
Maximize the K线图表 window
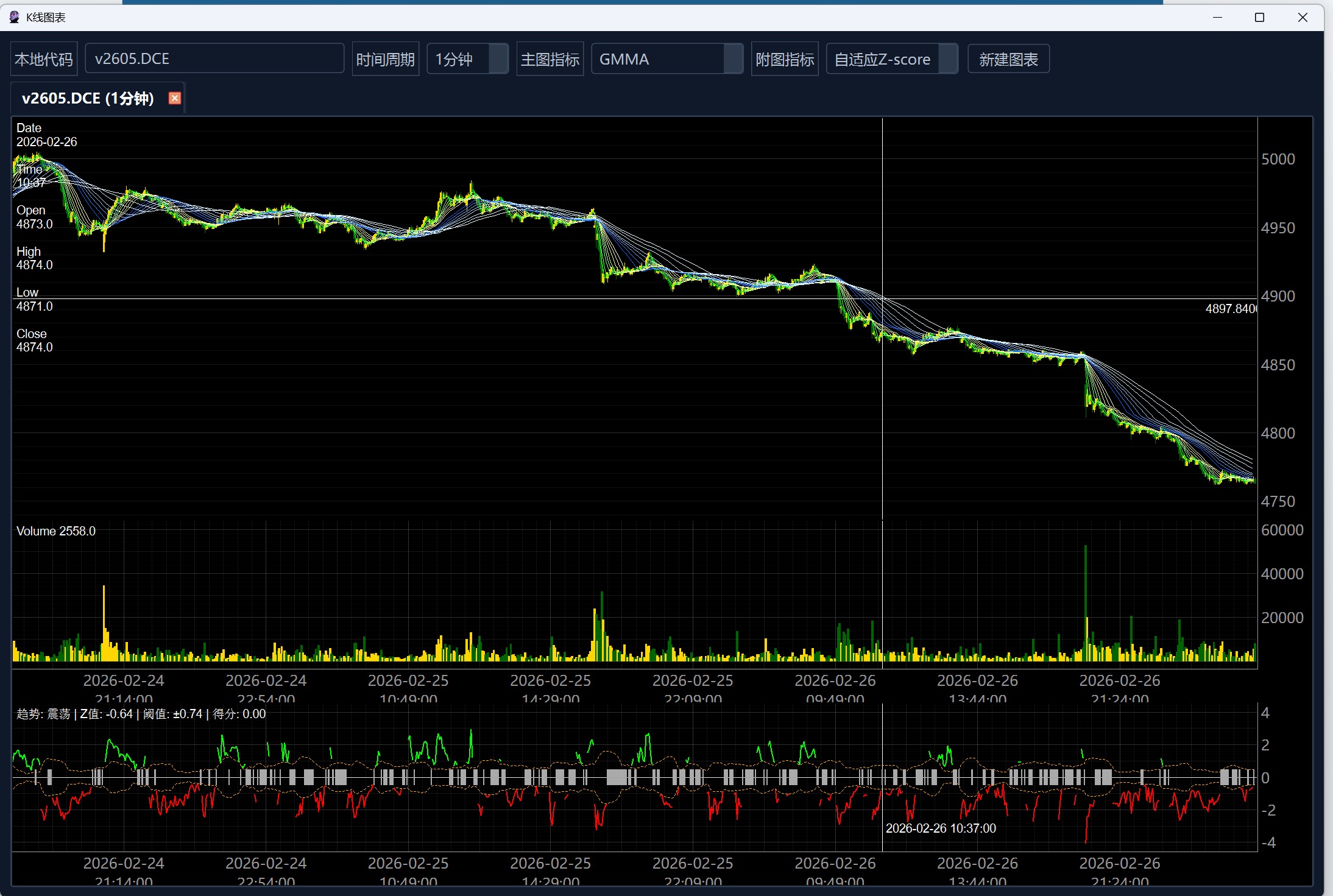[x=1260, y=17]
